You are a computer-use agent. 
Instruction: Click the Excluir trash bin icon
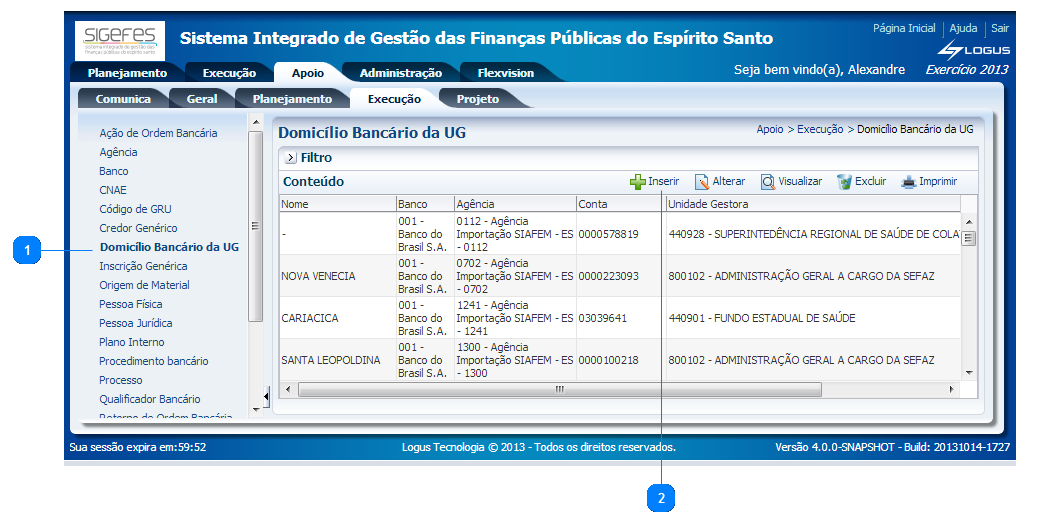(844, 182)
